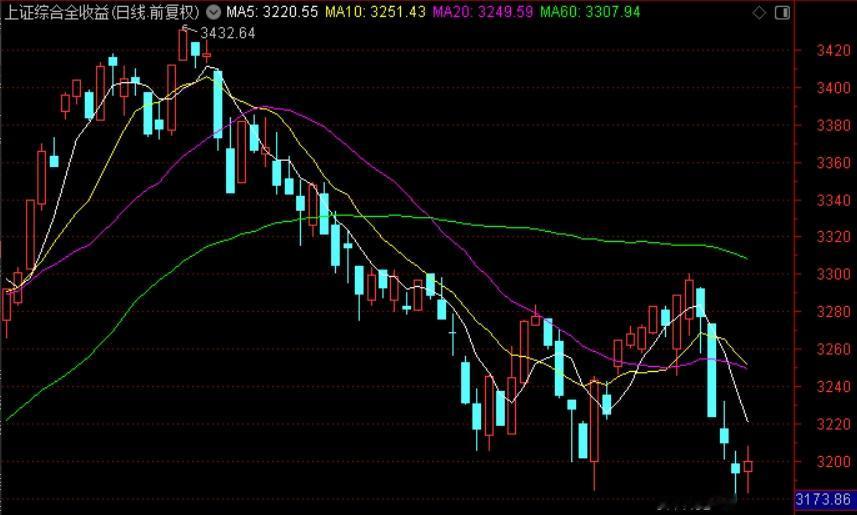Click the 3220 label on the price axis

[833, 424]
